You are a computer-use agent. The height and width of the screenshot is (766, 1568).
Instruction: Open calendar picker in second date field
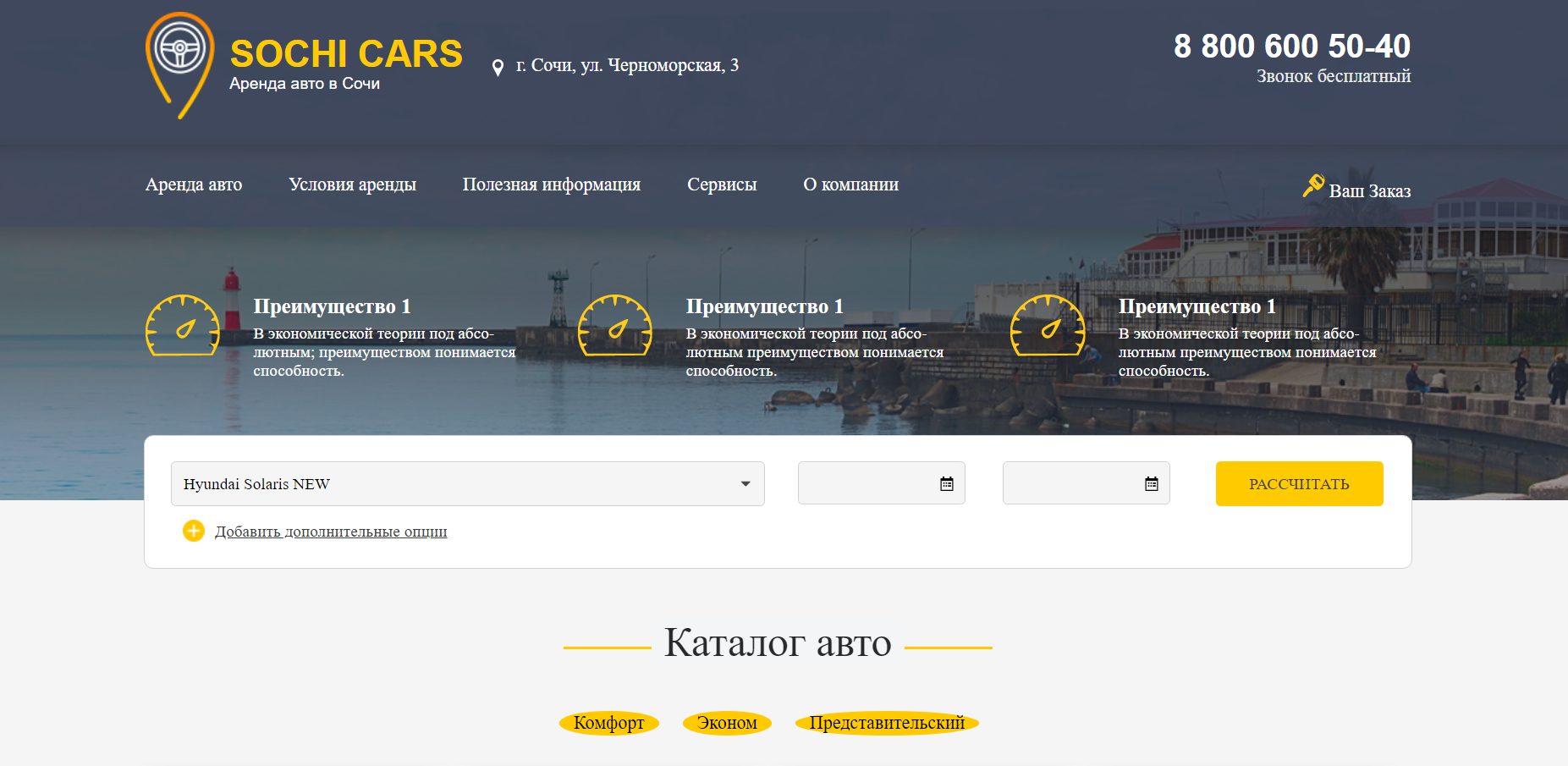[x=1151, y=484]
